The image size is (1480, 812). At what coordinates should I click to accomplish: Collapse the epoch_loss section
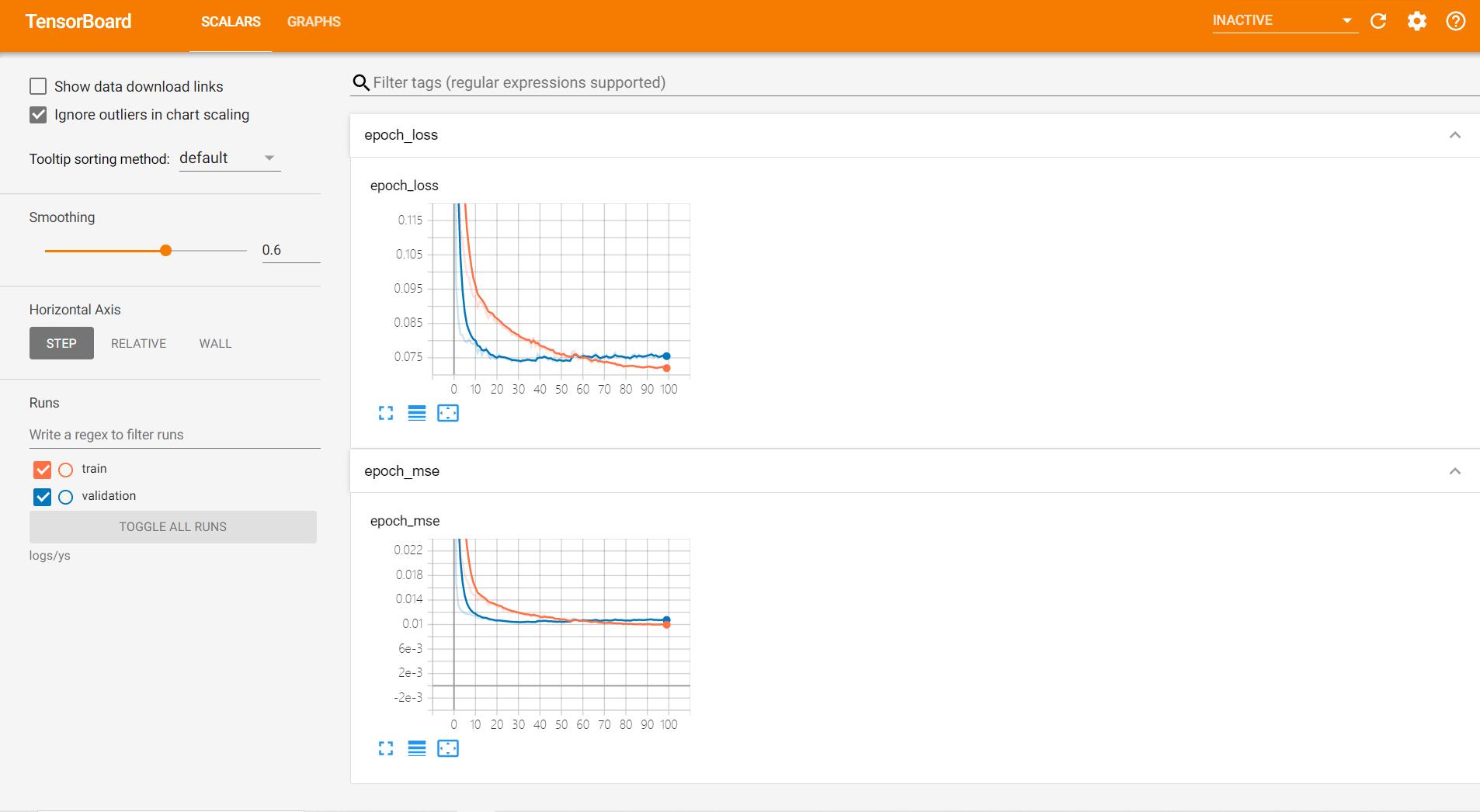(x=1455, y=135)
